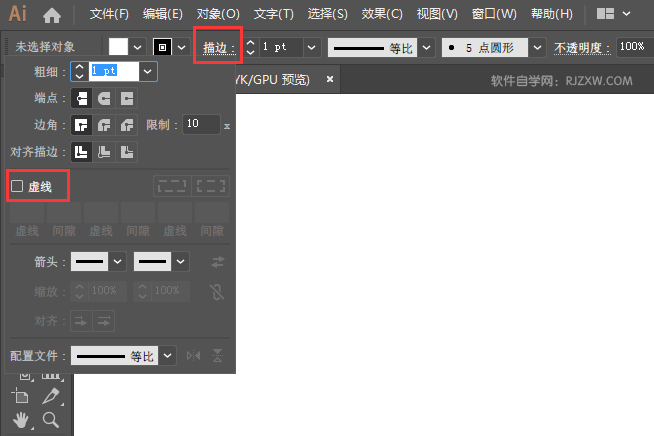Click preserve exact dash lengths icon

click(172, 186)
